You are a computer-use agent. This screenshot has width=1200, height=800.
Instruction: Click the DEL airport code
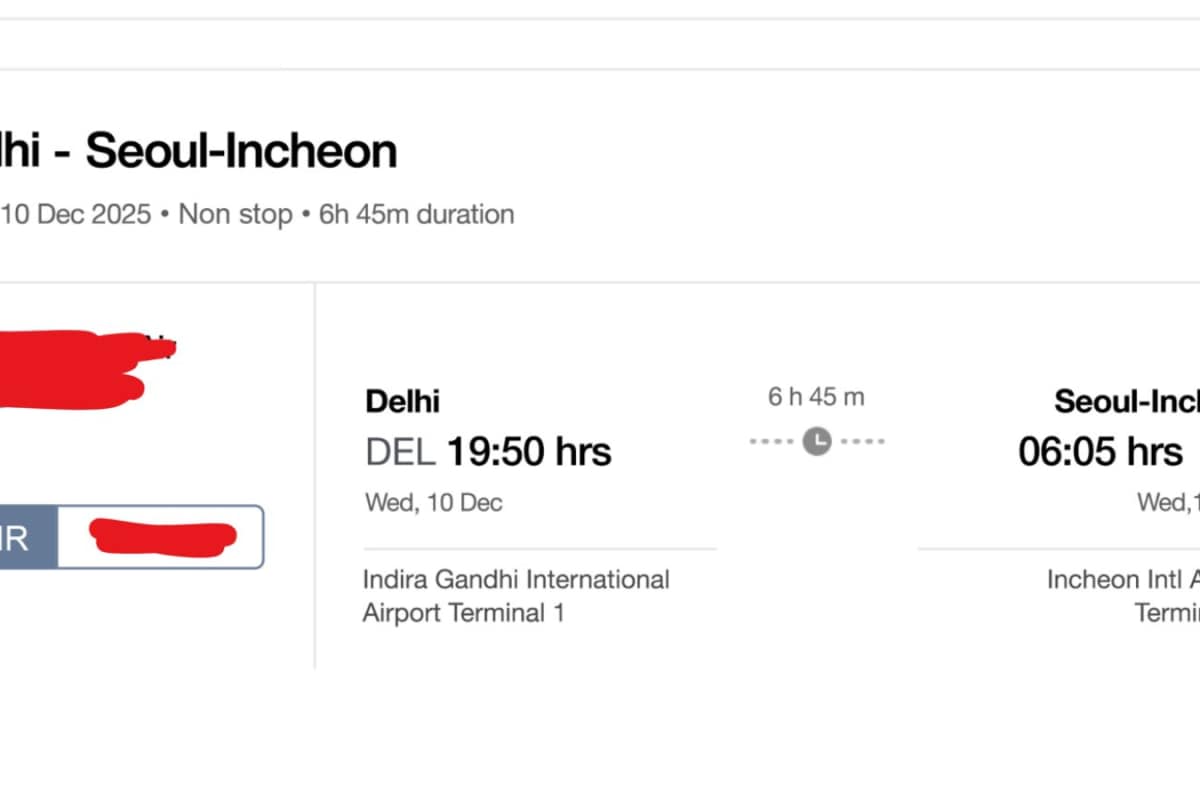tap(400, 453)
